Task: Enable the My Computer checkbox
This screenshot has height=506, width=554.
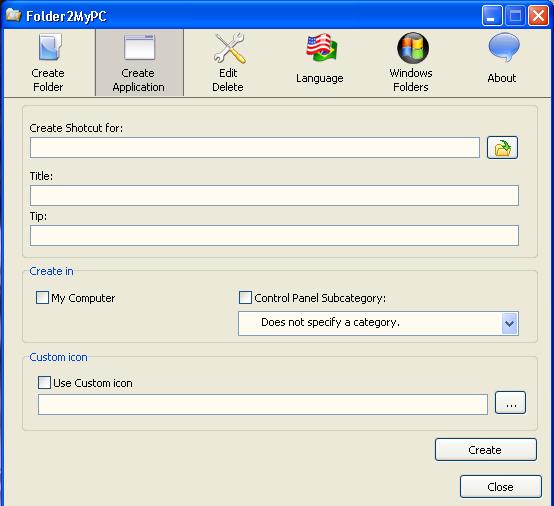Action: tap(42, 298)
